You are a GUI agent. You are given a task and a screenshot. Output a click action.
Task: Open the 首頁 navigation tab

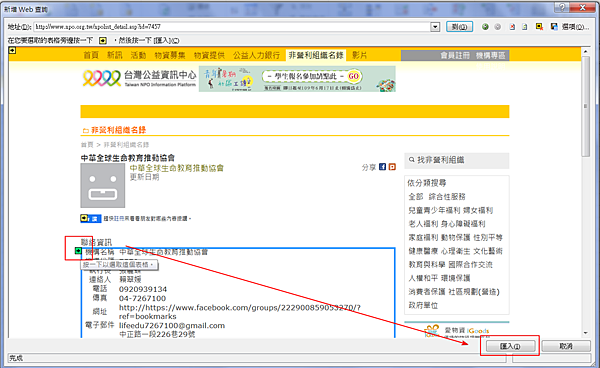[x=91, y=55]
